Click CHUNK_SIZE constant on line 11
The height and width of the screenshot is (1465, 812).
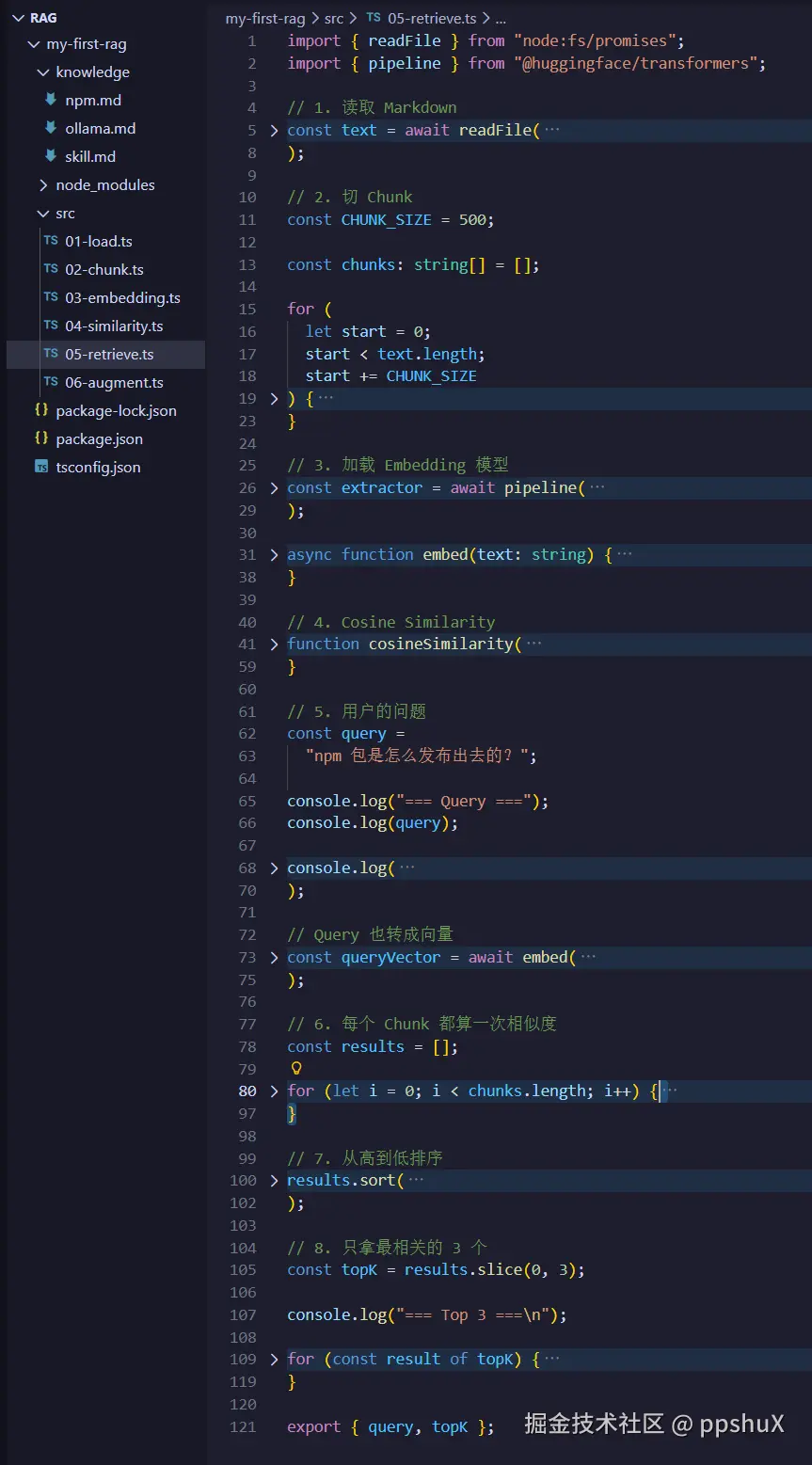[386, 220]
